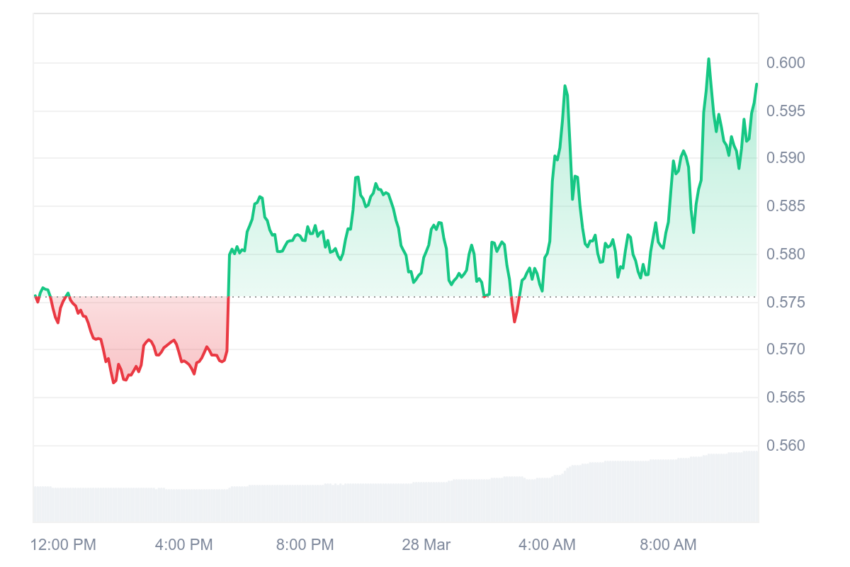Click the 0.570 price axis label
This screenshot has height=567, width=850.
click(785, 349)
